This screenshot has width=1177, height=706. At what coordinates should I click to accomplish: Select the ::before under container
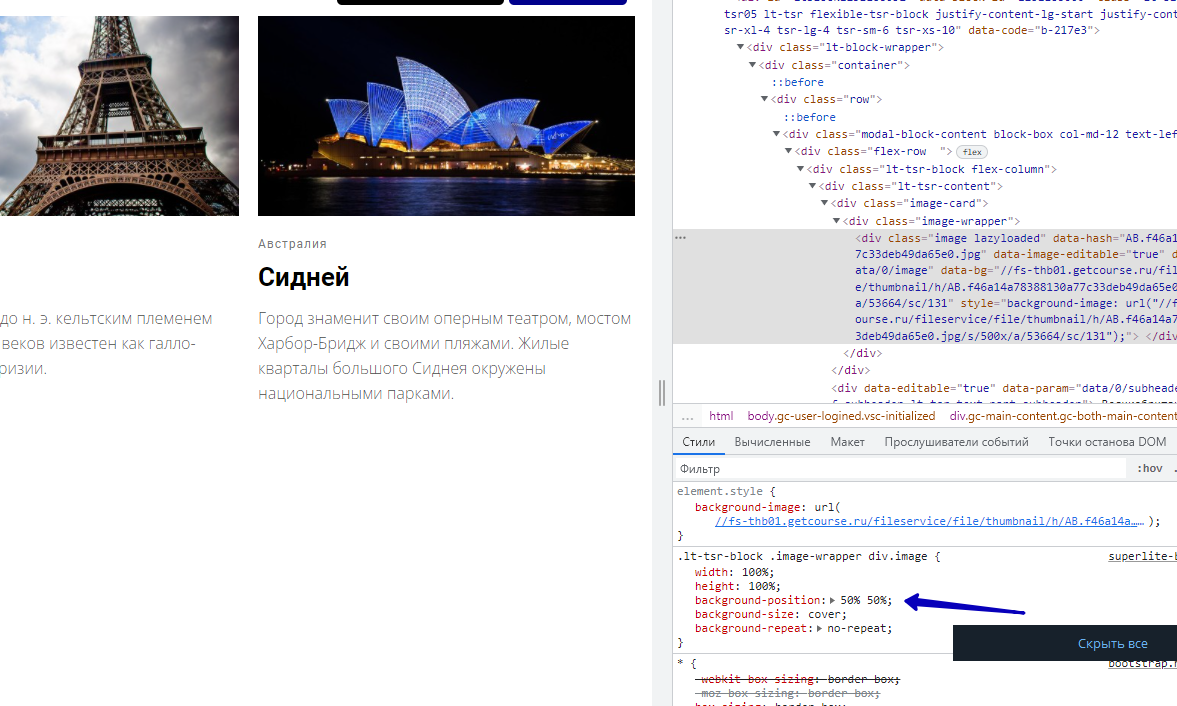click(798, 83)
